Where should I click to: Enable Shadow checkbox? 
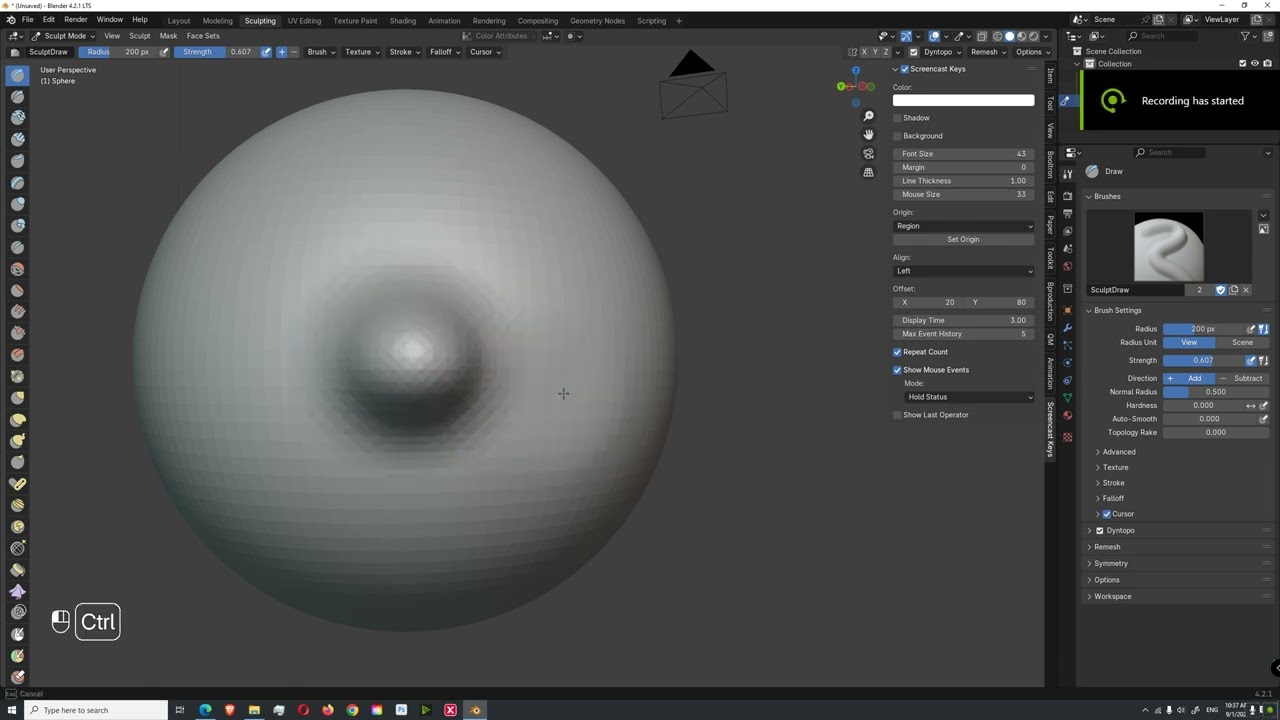click(898, 118)
